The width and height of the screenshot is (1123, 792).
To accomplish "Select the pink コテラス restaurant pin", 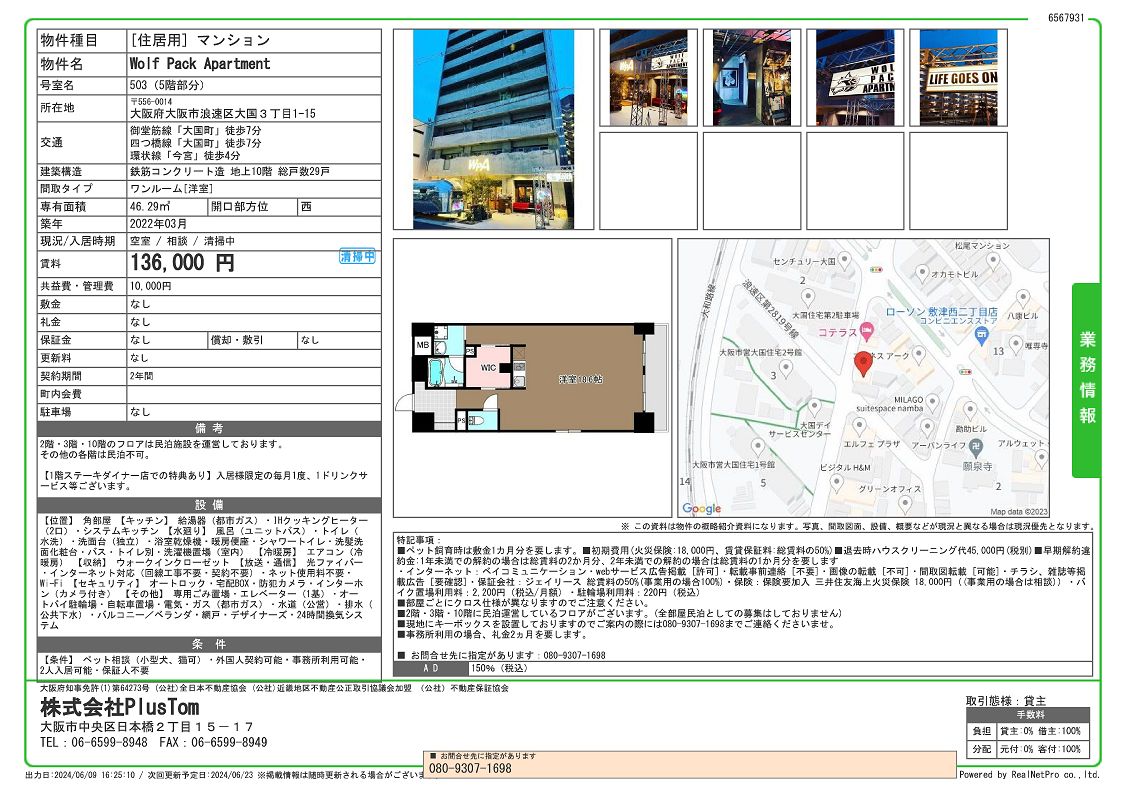I will click(x=867, y=332).
